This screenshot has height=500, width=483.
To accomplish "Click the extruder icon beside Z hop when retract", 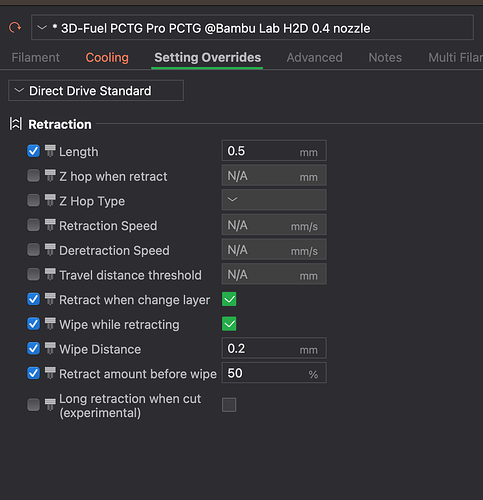I will 50,176.
